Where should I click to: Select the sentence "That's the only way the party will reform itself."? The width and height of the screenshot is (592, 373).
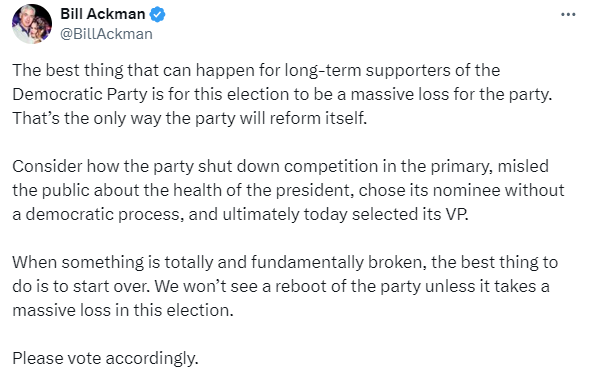(x=190, y=118)
